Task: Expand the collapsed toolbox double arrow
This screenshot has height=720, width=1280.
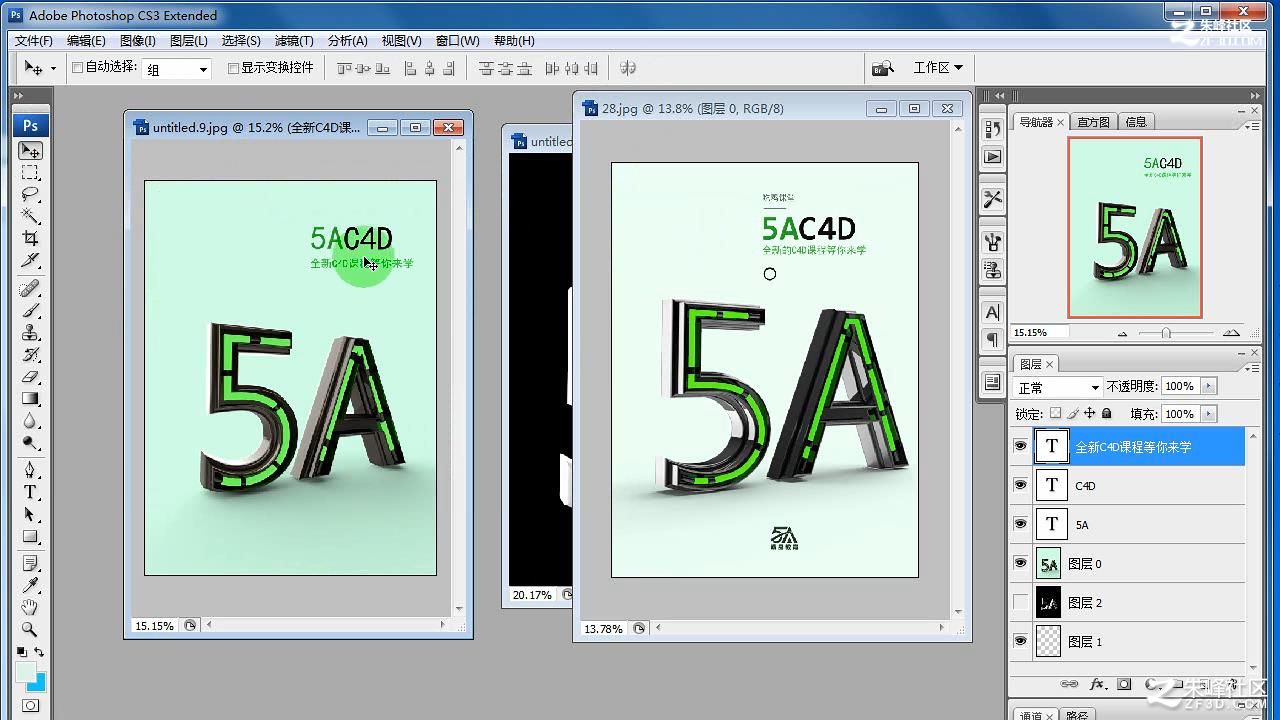Action: click(x=18, y=96)
